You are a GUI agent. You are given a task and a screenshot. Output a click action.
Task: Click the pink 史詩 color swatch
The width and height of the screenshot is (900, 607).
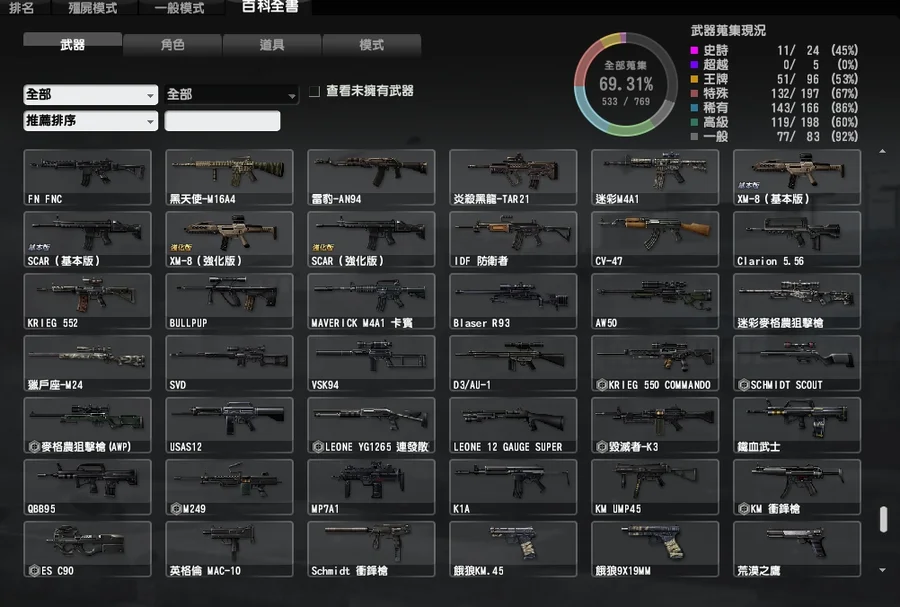(x=694, y=50)
